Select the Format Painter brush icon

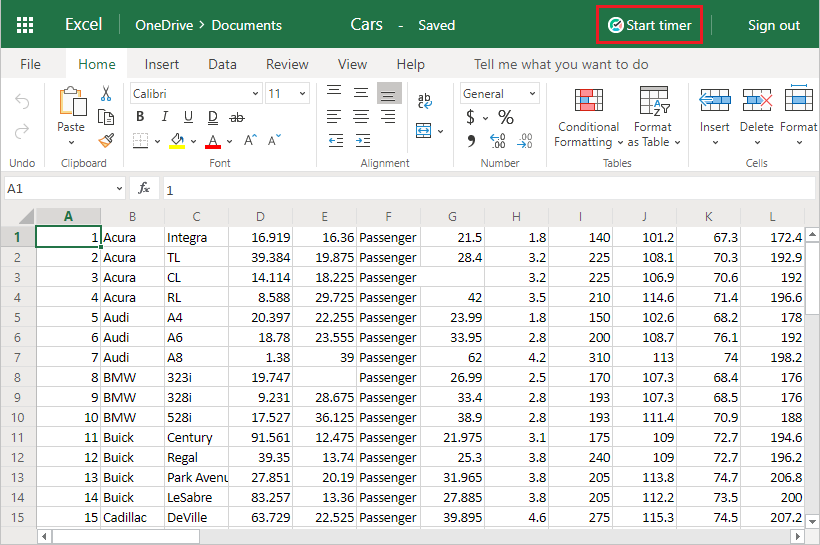point(106,140)
